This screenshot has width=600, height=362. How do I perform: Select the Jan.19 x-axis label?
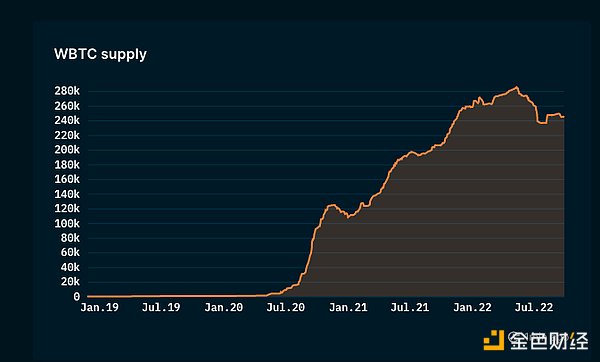coord(99,307)
